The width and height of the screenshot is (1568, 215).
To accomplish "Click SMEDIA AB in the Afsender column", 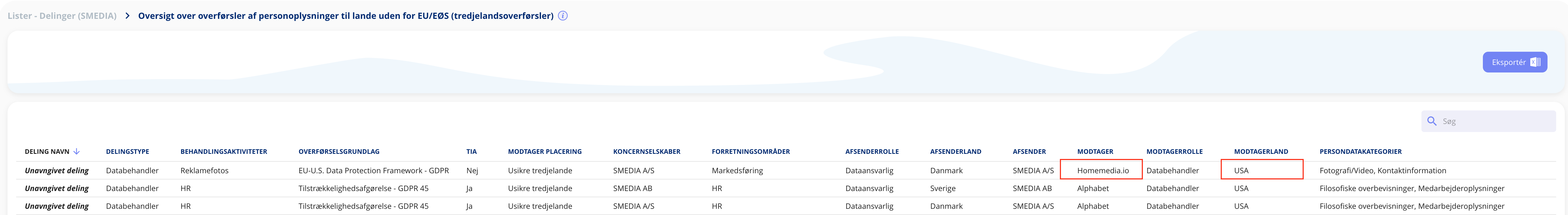I will click(x=1032, y=188).
